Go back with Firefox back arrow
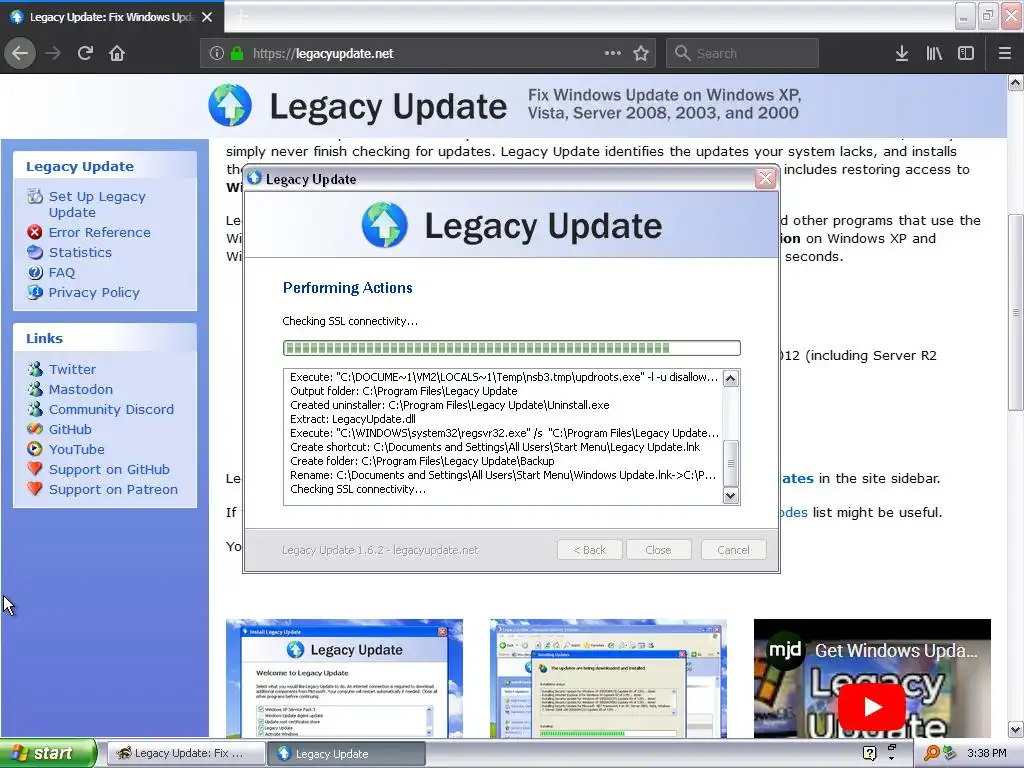Image resolution: width=1024 pixels, height=768 pixels. pos(20,53)
